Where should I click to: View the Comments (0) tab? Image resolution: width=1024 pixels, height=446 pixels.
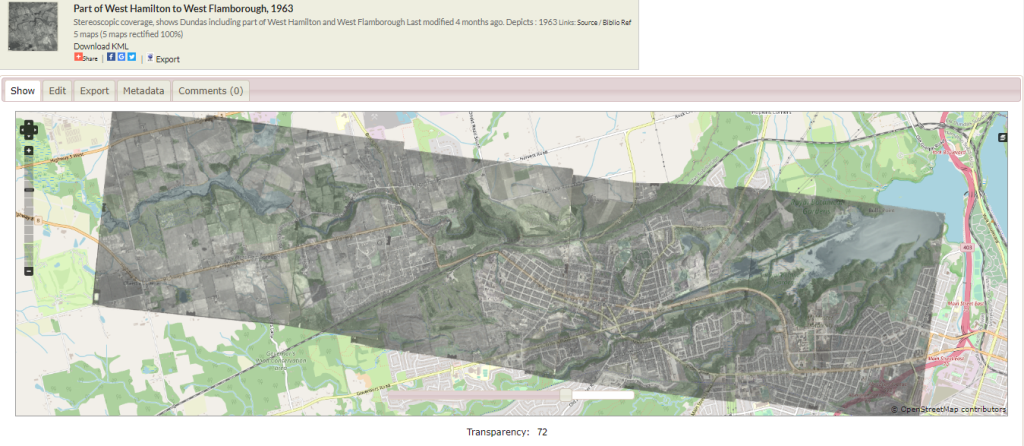click(210, 91)
